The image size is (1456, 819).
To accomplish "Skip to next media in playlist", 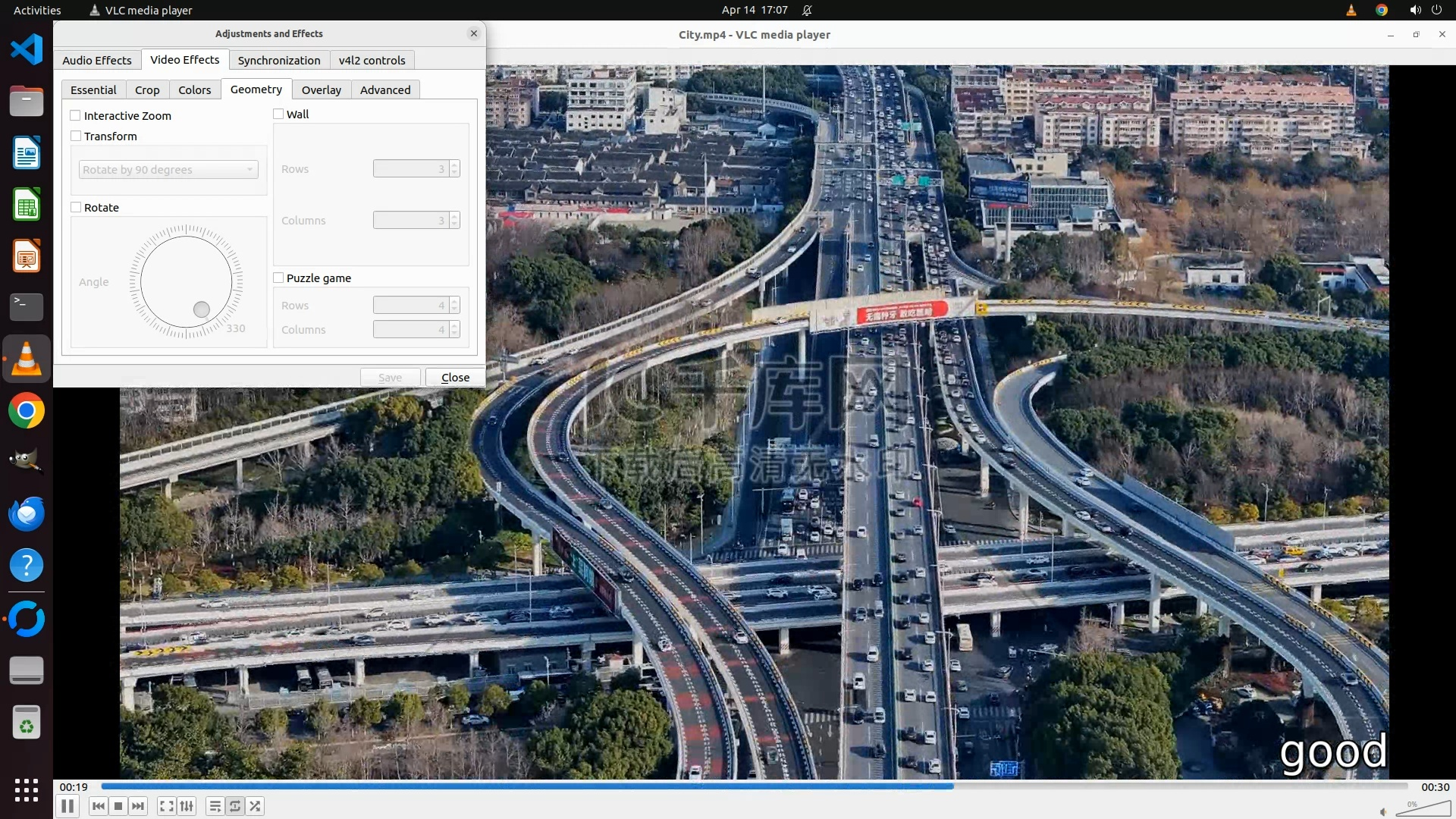I will [x=138, y=806].
